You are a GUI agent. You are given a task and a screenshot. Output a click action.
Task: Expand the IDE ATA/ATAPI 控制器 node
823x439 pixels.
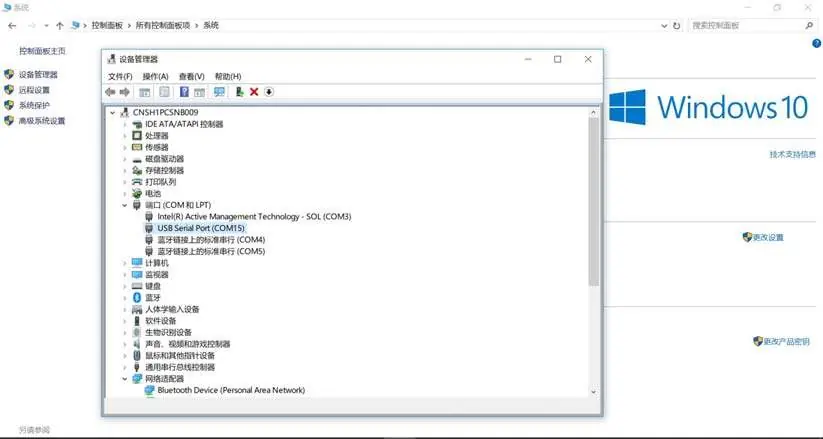click(125, 124)
